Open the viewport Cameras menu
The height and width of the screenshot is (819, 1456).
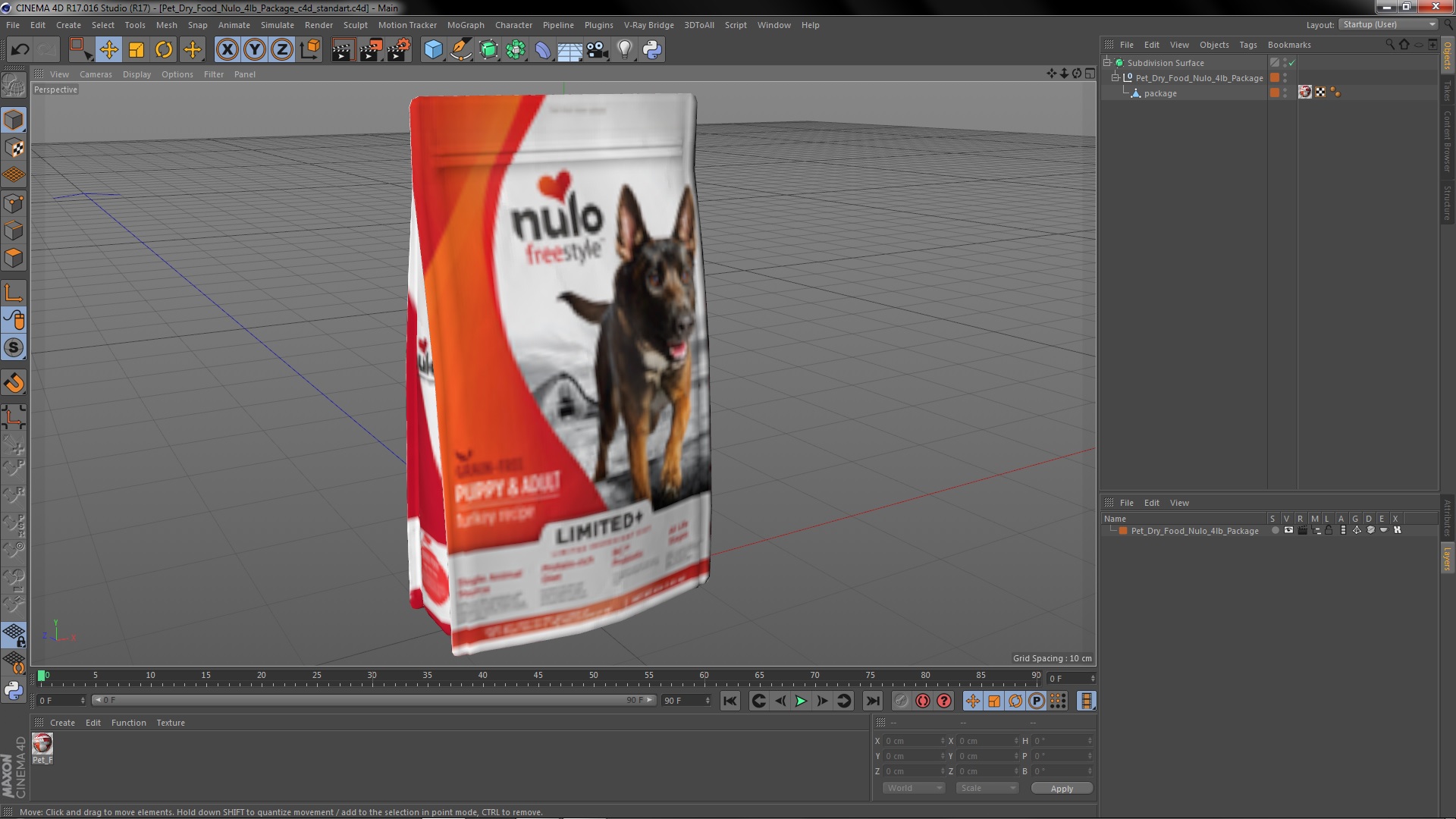point(96,74)
